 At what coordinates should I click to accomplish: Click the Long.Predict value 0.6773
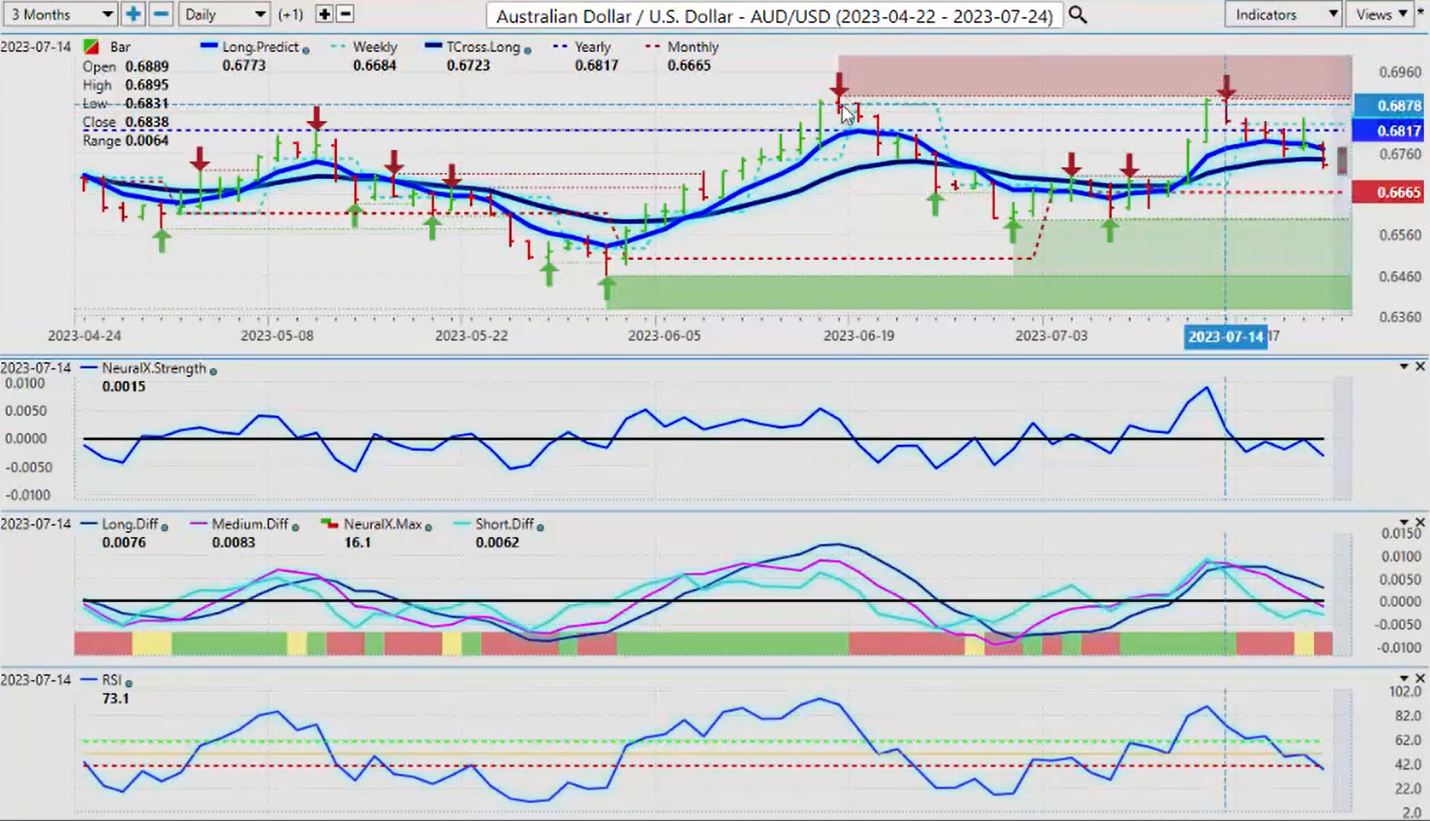[x=243, y=65]
